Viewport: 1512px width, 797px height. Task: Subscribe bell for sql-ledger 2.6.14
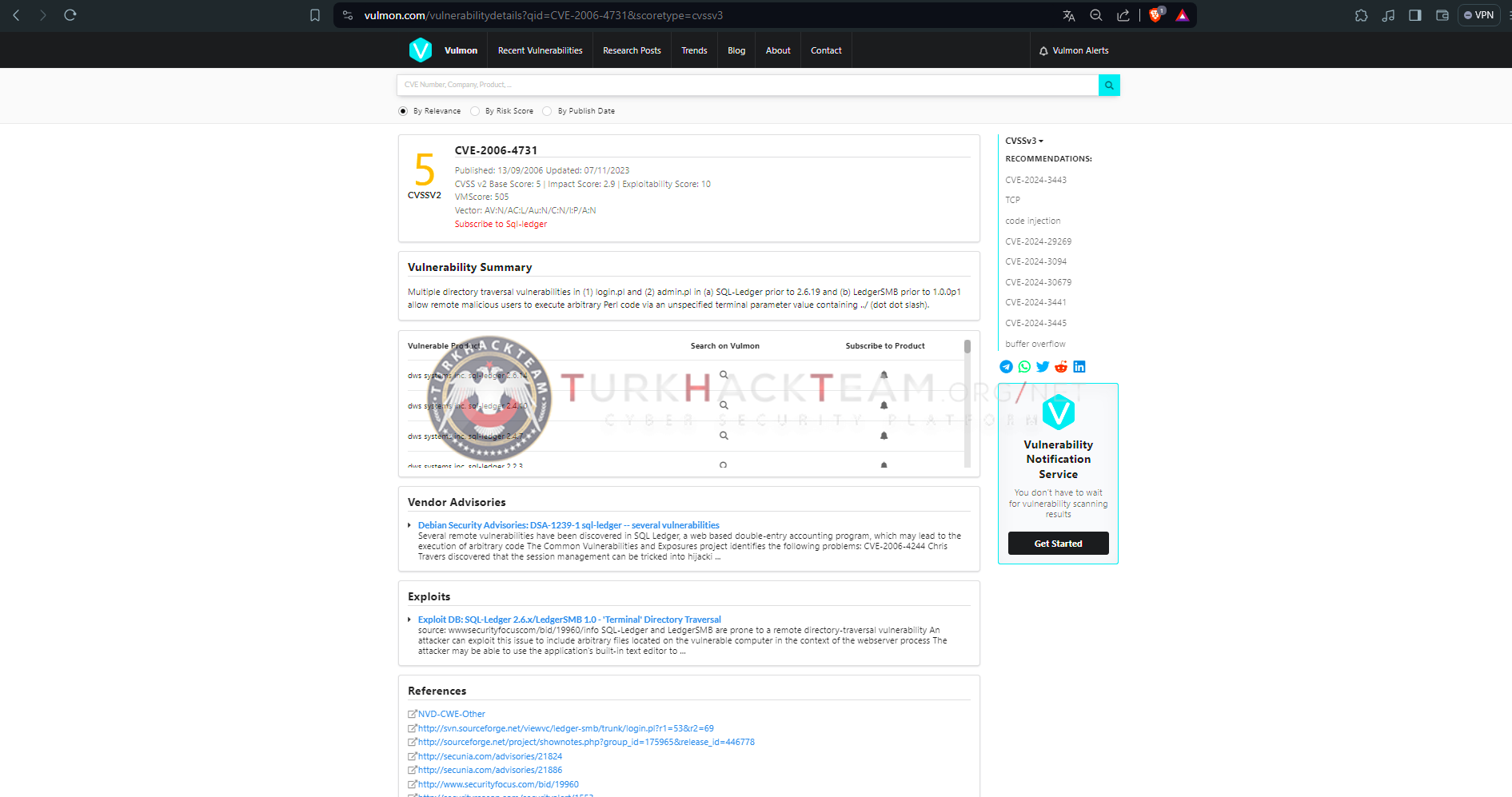coord(884,375)
